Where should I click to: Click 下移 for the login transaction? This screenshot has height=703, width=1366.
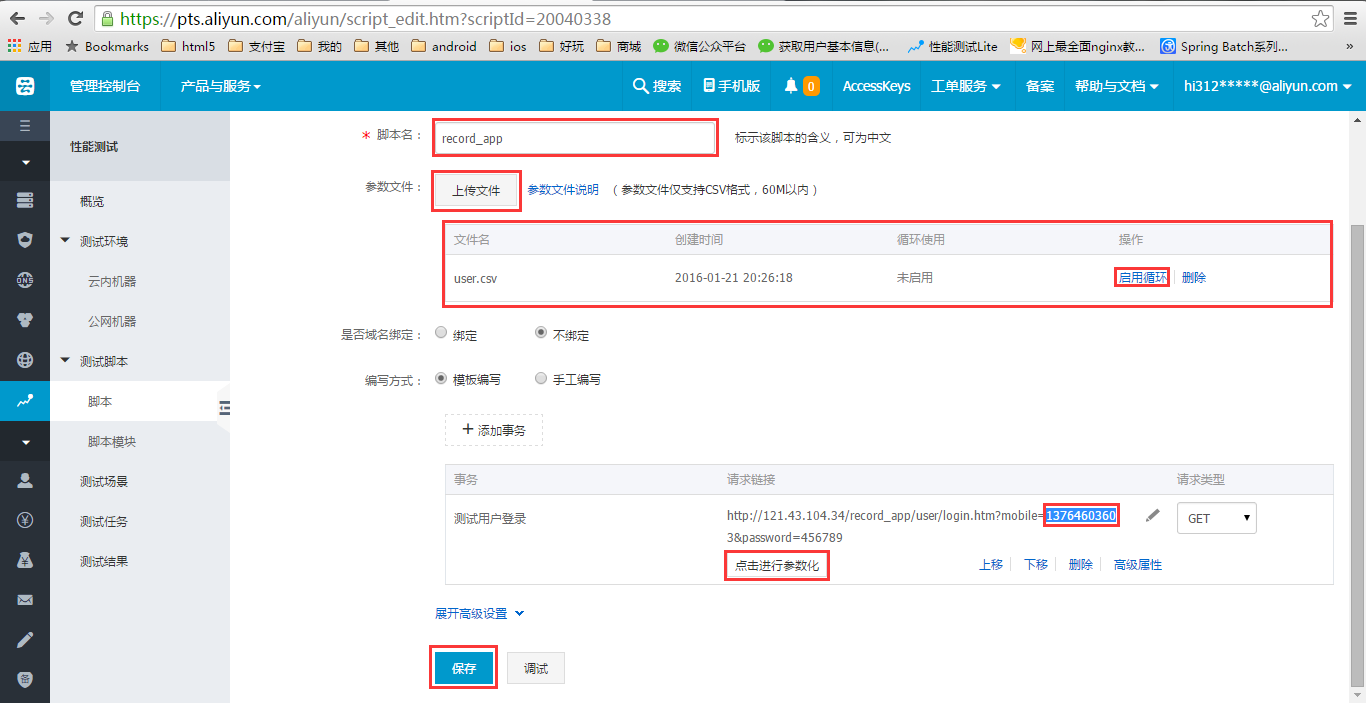[x=1036, y=564]
